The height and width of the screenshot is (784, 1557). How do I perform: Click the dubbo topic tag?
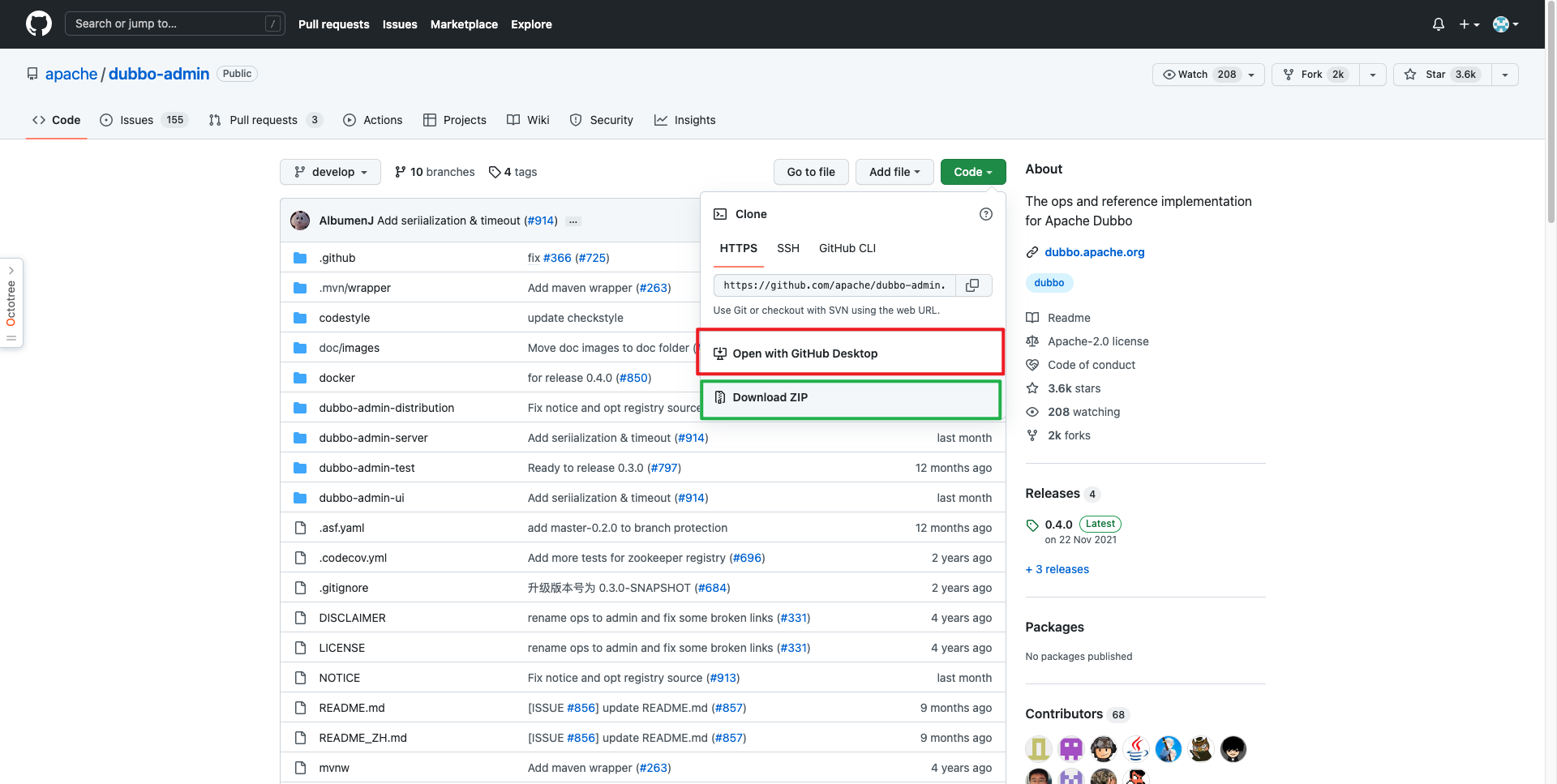(x=1049, y=283)
